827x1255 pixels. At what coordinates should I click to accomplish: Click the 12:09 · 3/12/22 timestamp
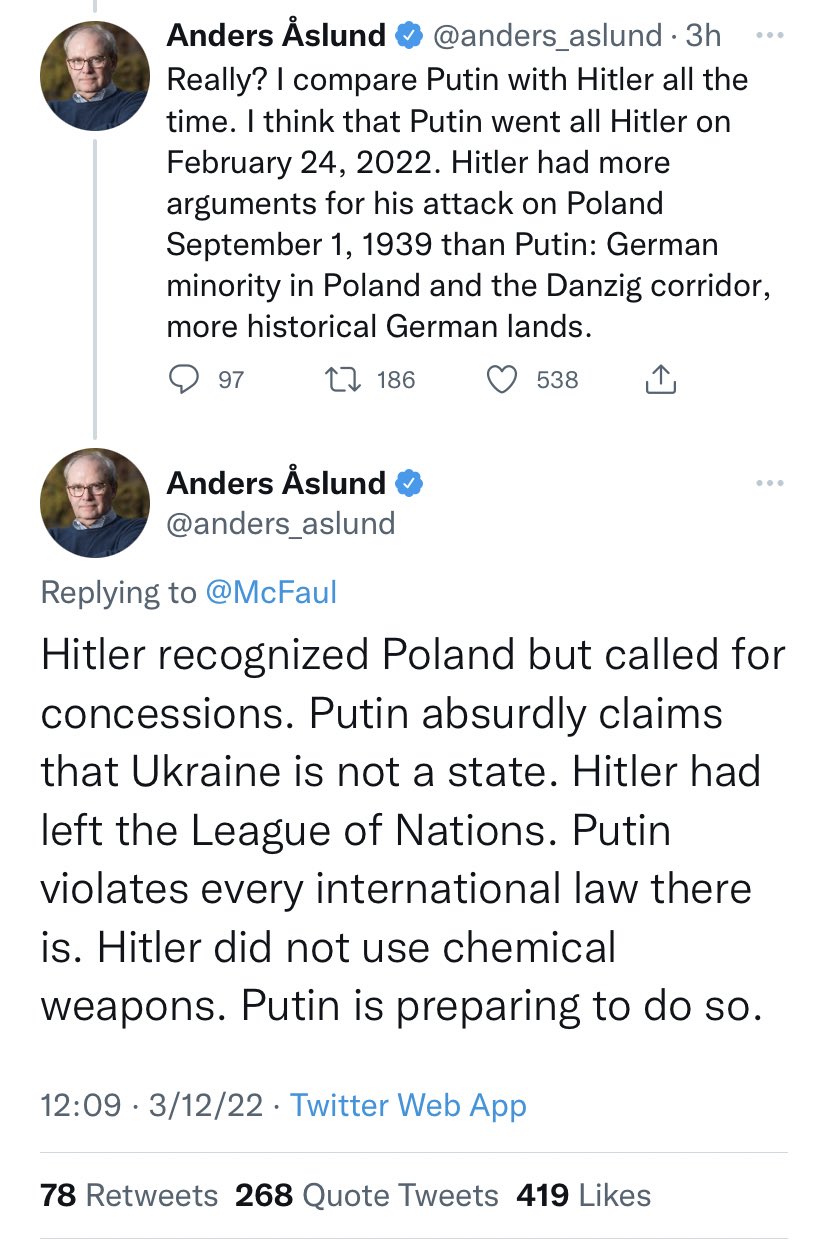point(152,1105)
